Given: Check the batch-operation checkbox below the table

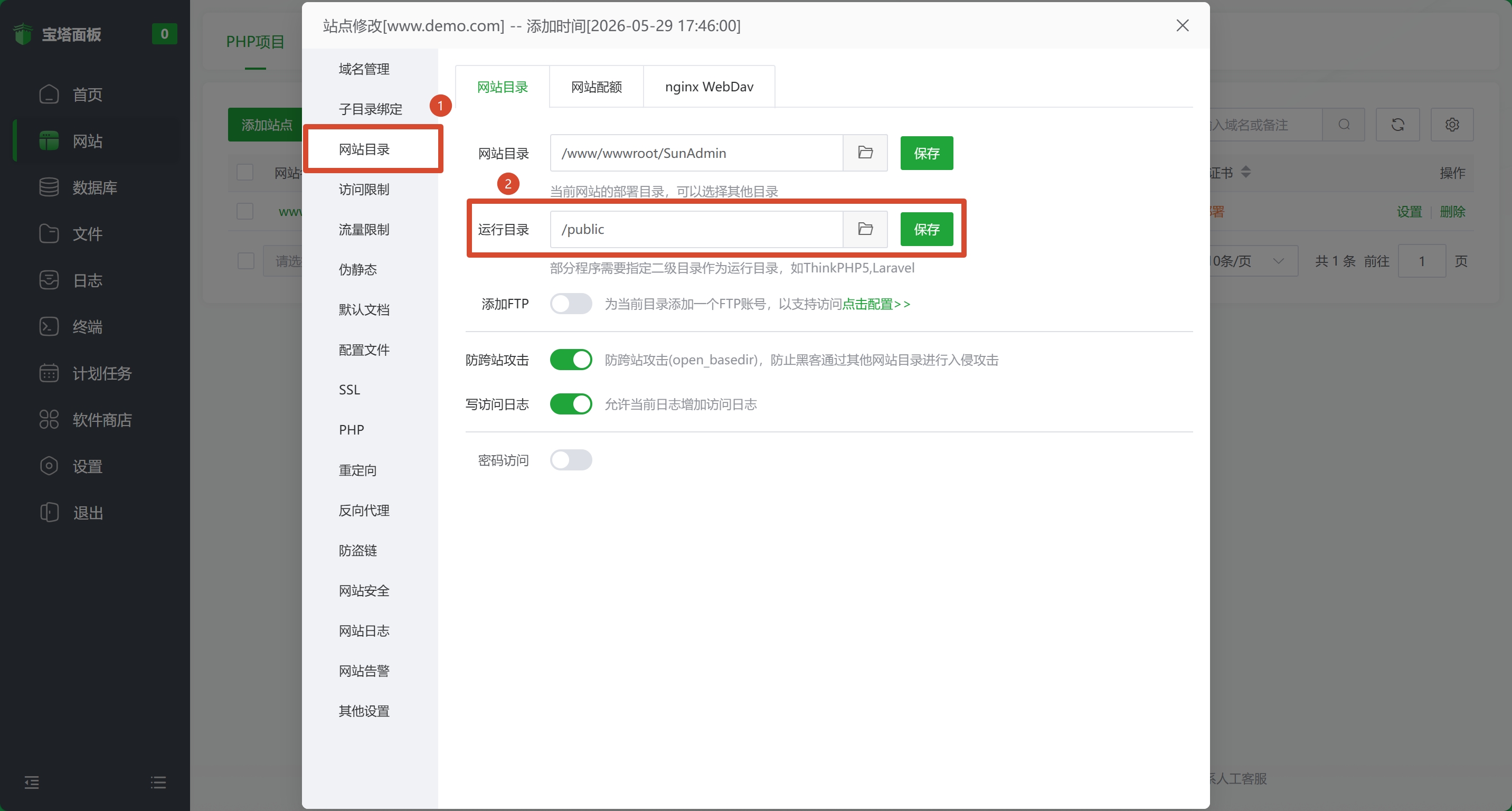Looking at the screenshot, I should click(x=246, y=261).
